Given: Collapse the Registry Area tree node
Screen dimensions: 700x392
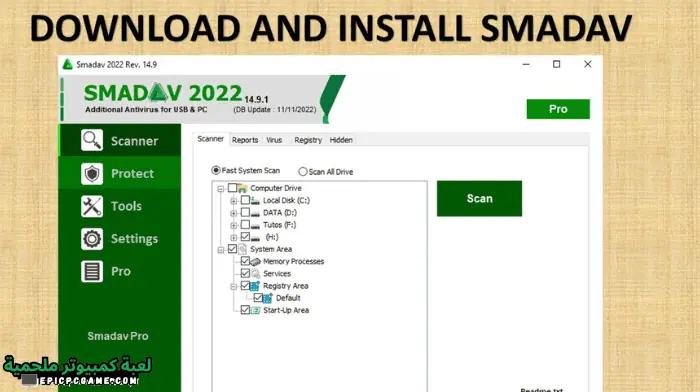Looking at the screenshot, I should [233, 287].
